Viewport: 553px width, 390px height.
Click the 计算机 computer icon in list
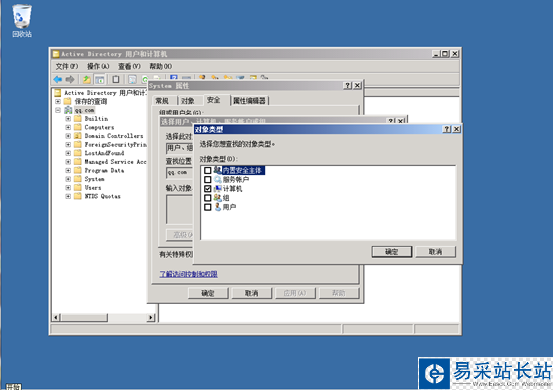(218, 189)
